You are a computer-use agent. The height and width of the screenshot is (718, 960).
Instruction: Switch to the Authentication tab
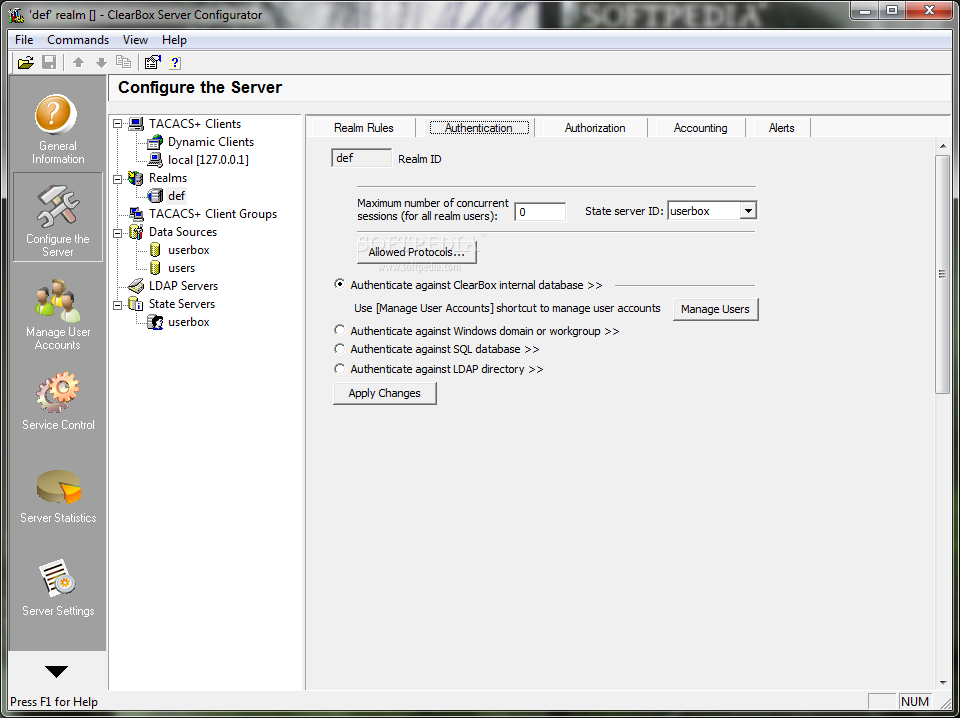479,128
